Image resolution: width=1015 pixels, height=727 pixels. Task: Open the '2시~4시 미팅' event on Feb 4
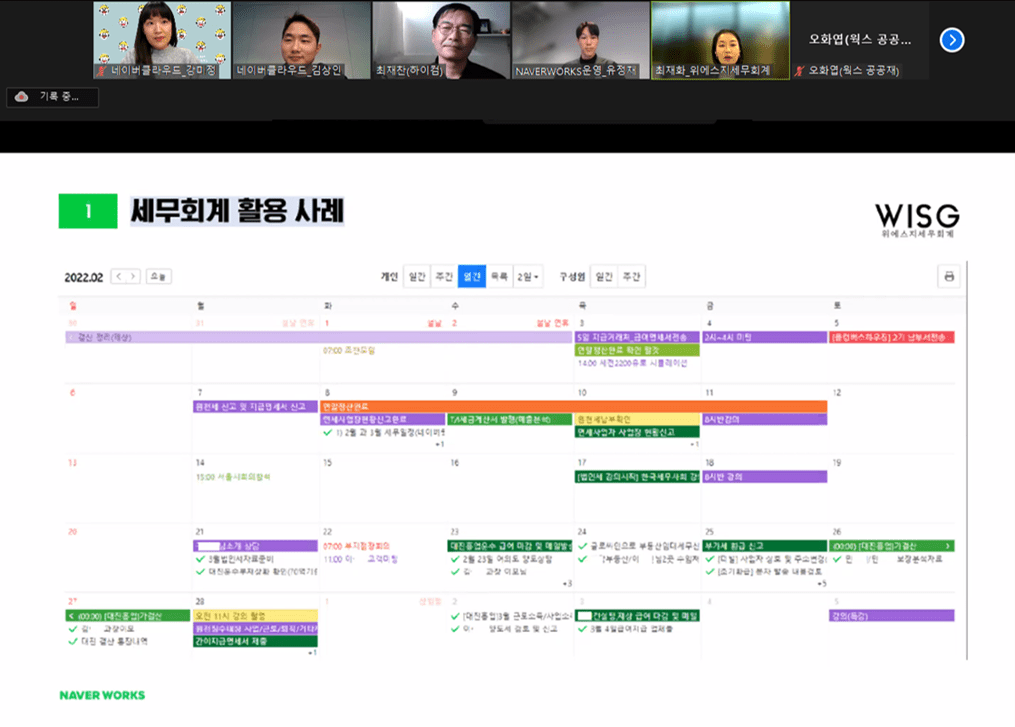[x=764, y=337]
